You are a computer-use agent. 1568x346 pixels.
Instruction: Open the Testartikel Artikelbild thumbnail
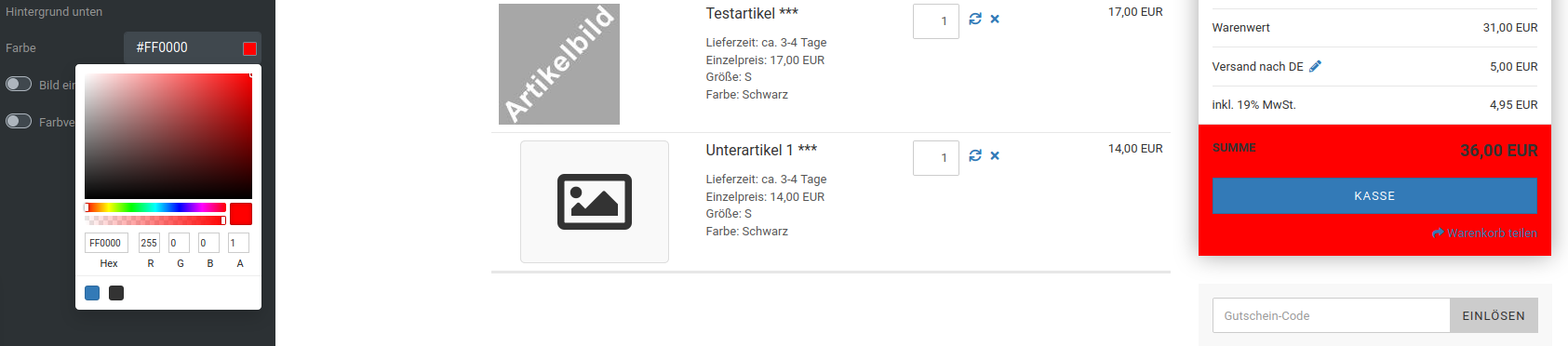pyautogui.click(x=559, y=63)
